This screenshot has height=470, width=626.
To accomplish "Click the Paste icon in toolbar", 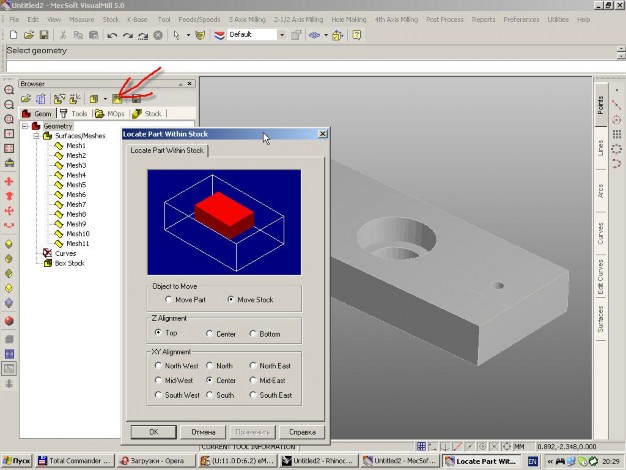I will point(93,35).
